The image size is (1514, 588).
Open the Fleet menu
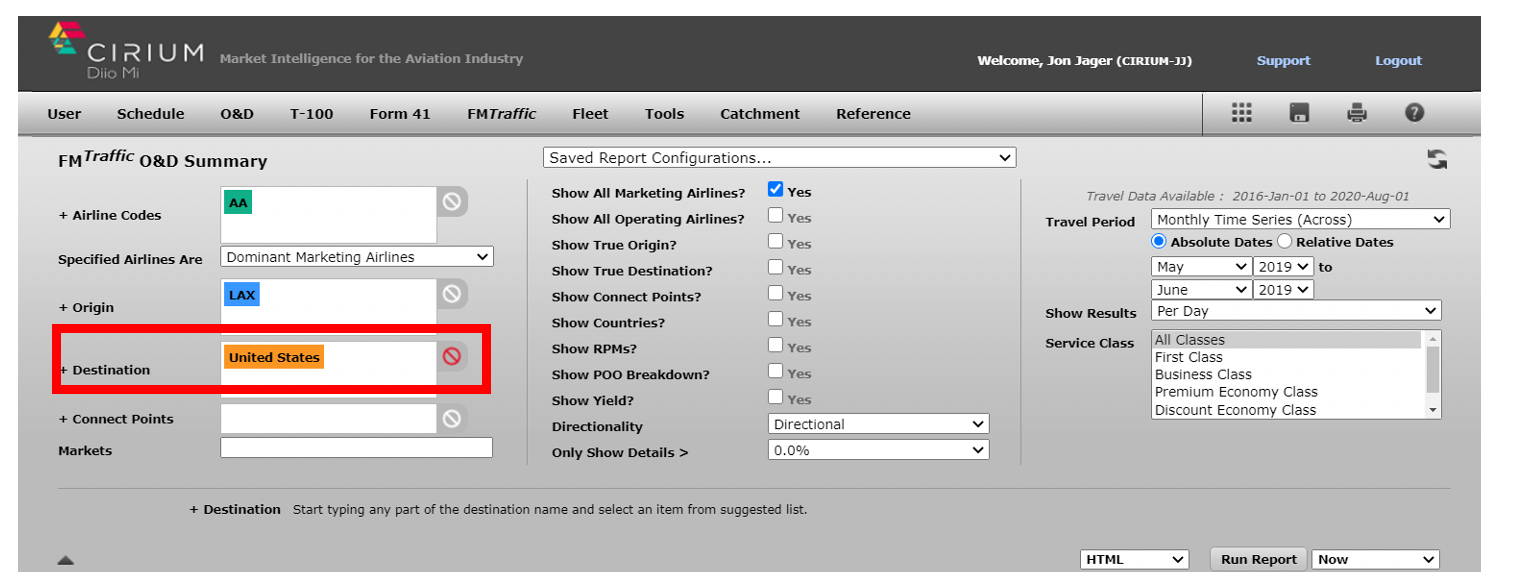click(x=590, y=114)
